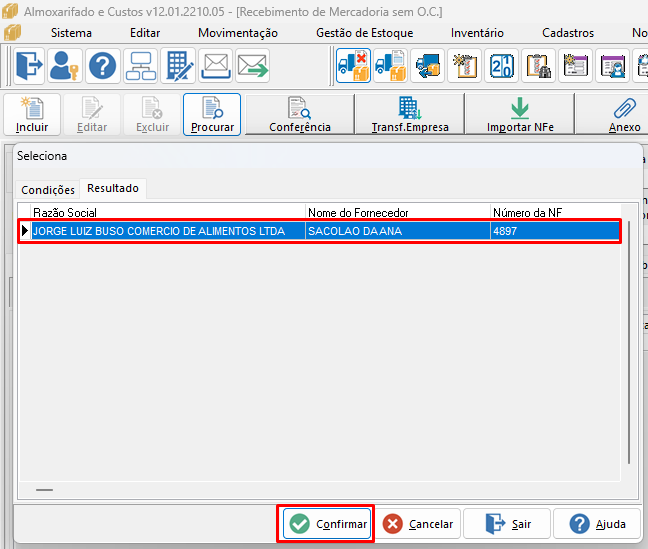Click the Procurar button
648x549 pixels.
click(x=212, y=115)
